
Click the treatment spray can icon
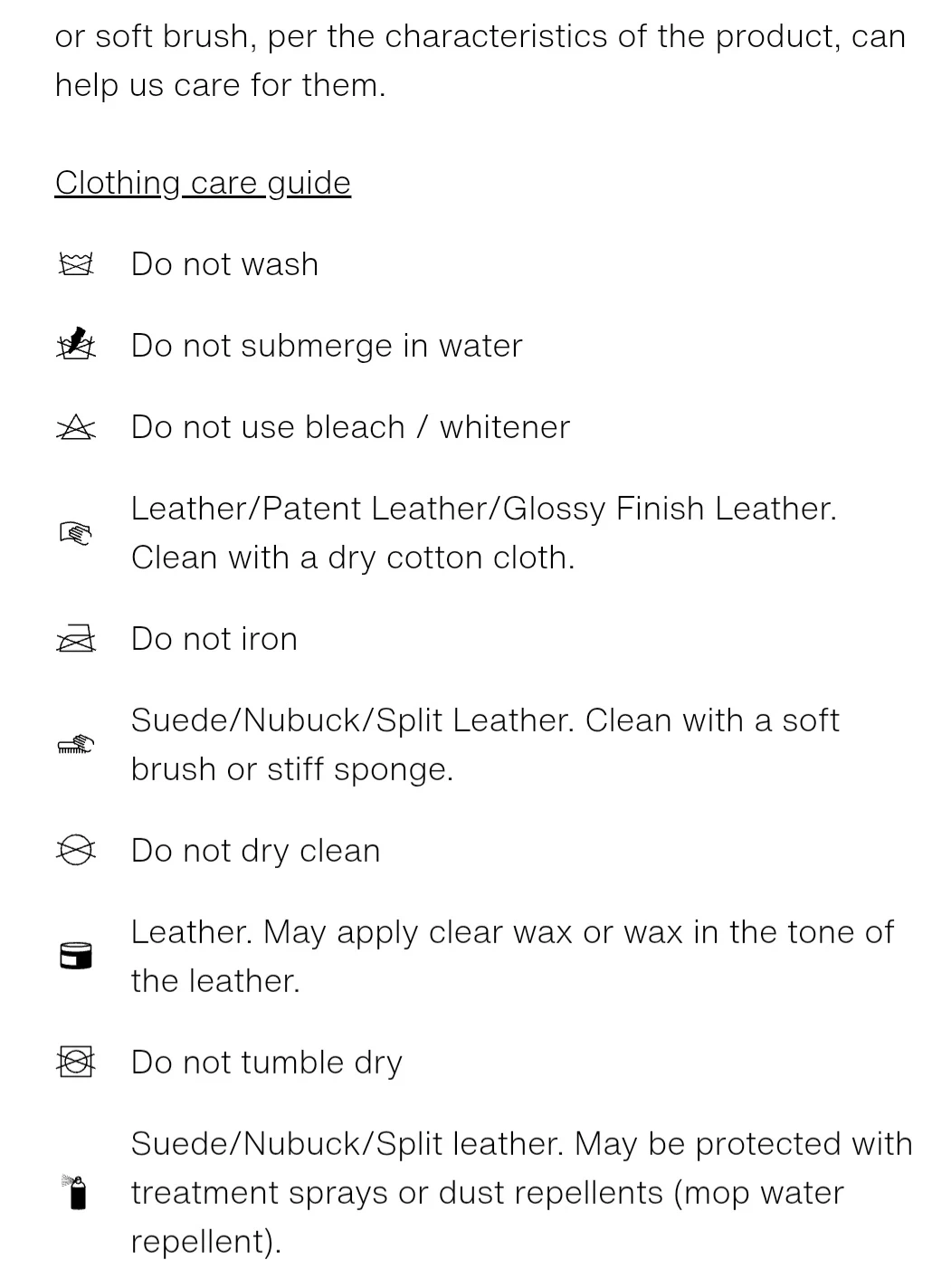[76, 1192]
